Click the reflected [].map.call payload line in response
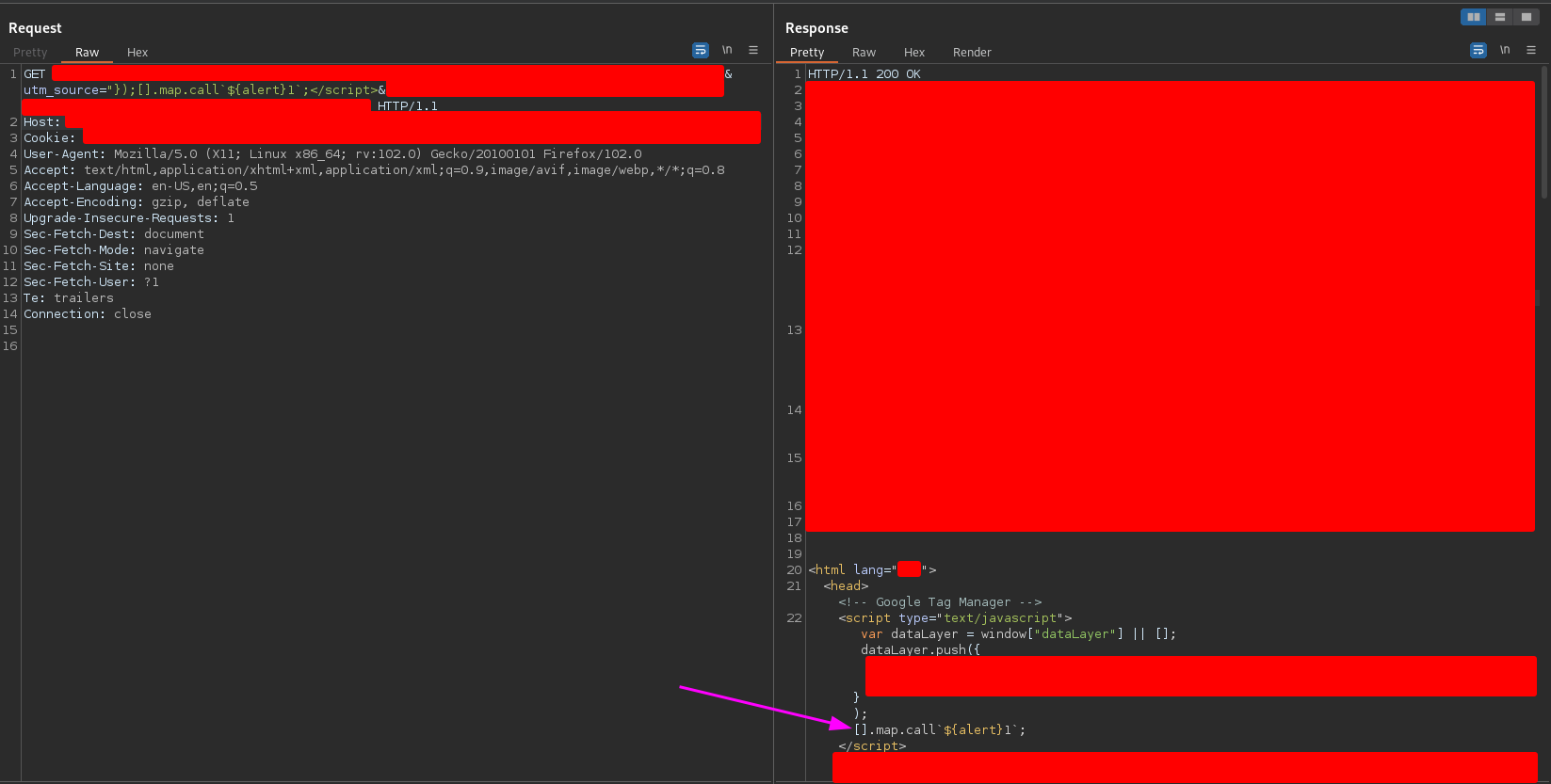This screenshot has height=784, width=1551. (x=939, y=730)
